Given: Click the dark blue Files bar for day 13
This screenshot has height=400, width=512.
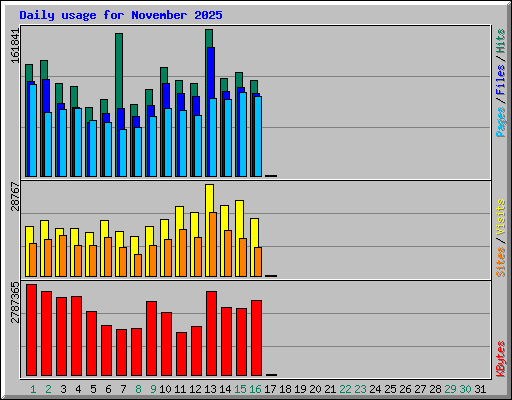Looking at the screenshot, I should (211, 73).
